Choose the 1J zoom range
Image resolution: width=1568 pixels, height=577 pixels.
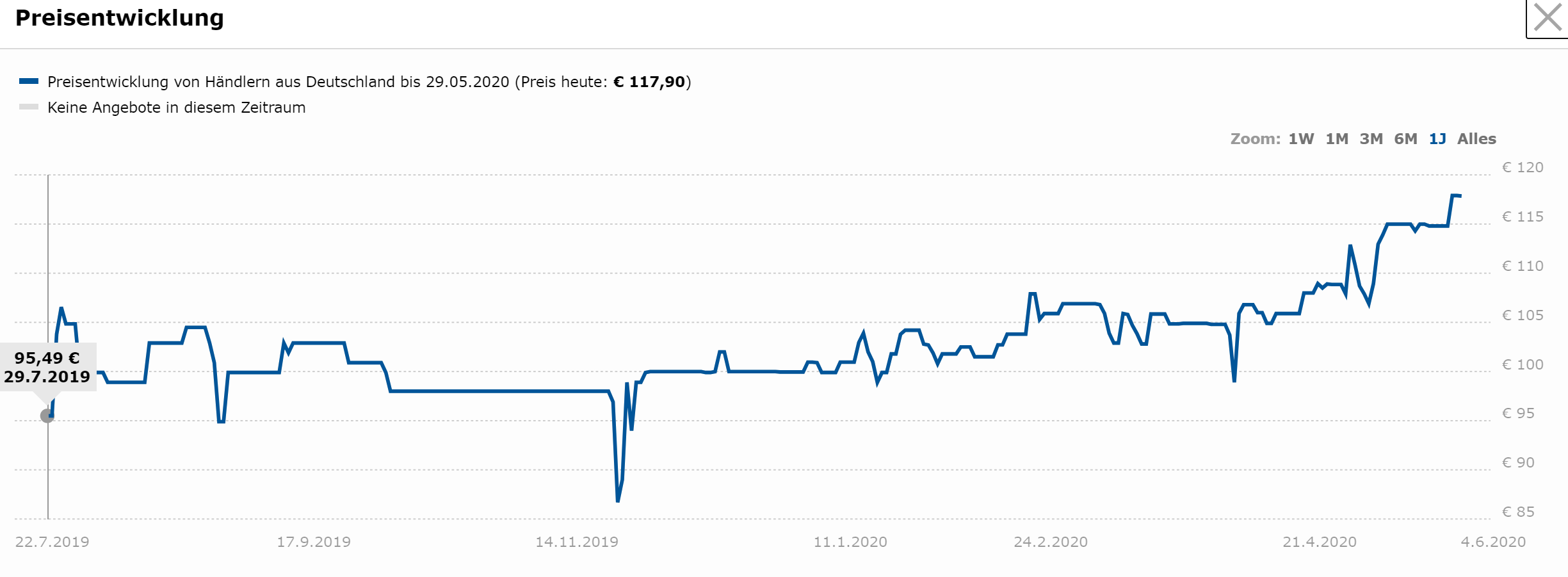click(1437, 139)
